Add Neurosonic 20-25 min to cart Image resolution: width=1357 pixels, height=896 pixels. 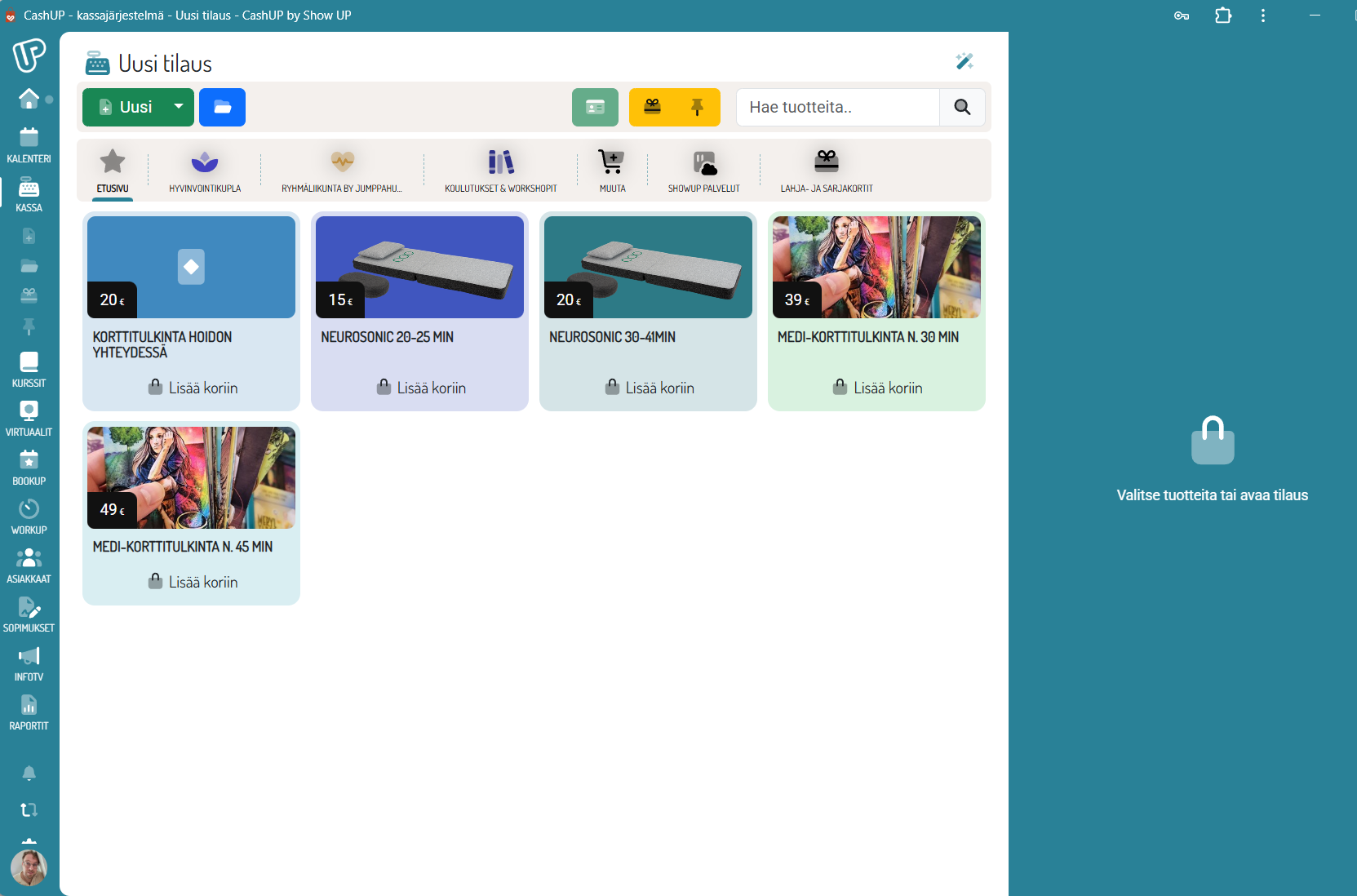(421, 388)
